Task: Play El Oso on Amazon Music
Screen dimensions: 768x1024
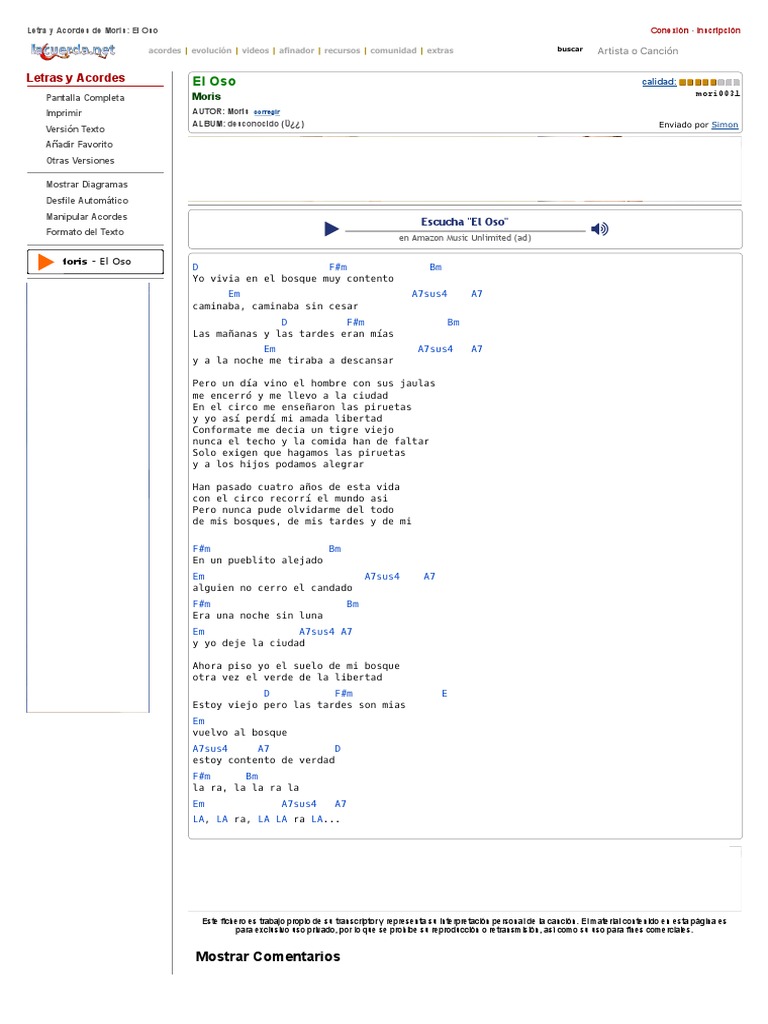Action: click(331, 229)
